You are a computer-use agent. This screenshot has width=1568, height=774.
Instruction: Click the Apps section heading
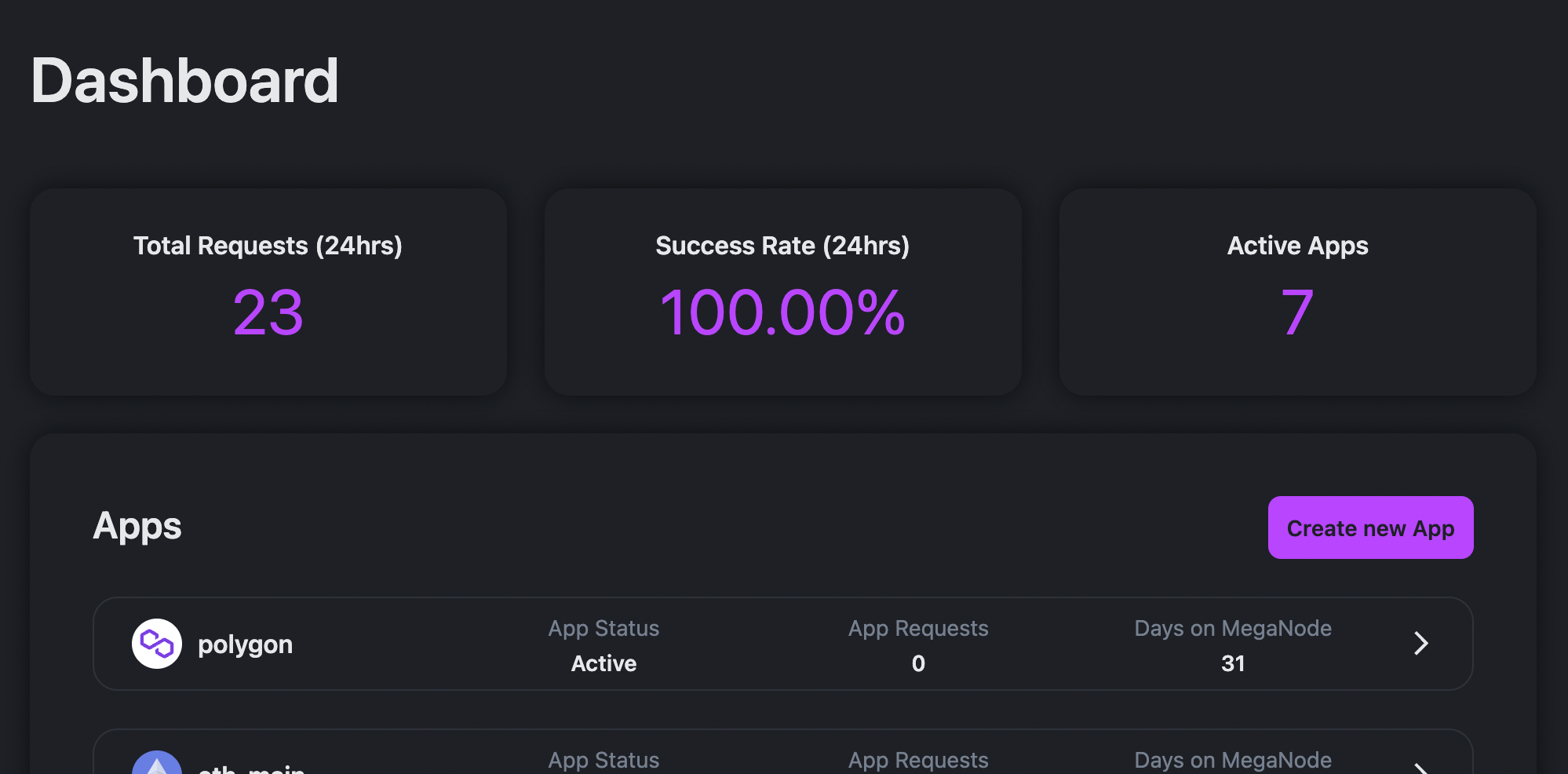(137, 526)
